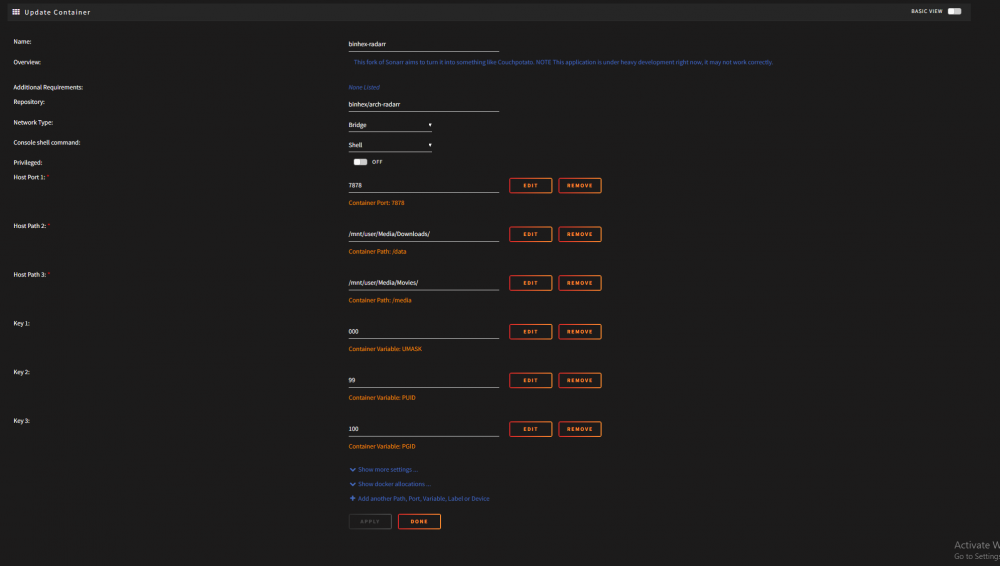Focus the Name field binhex-radarr

pyautogui.click(x=423, y=44)
